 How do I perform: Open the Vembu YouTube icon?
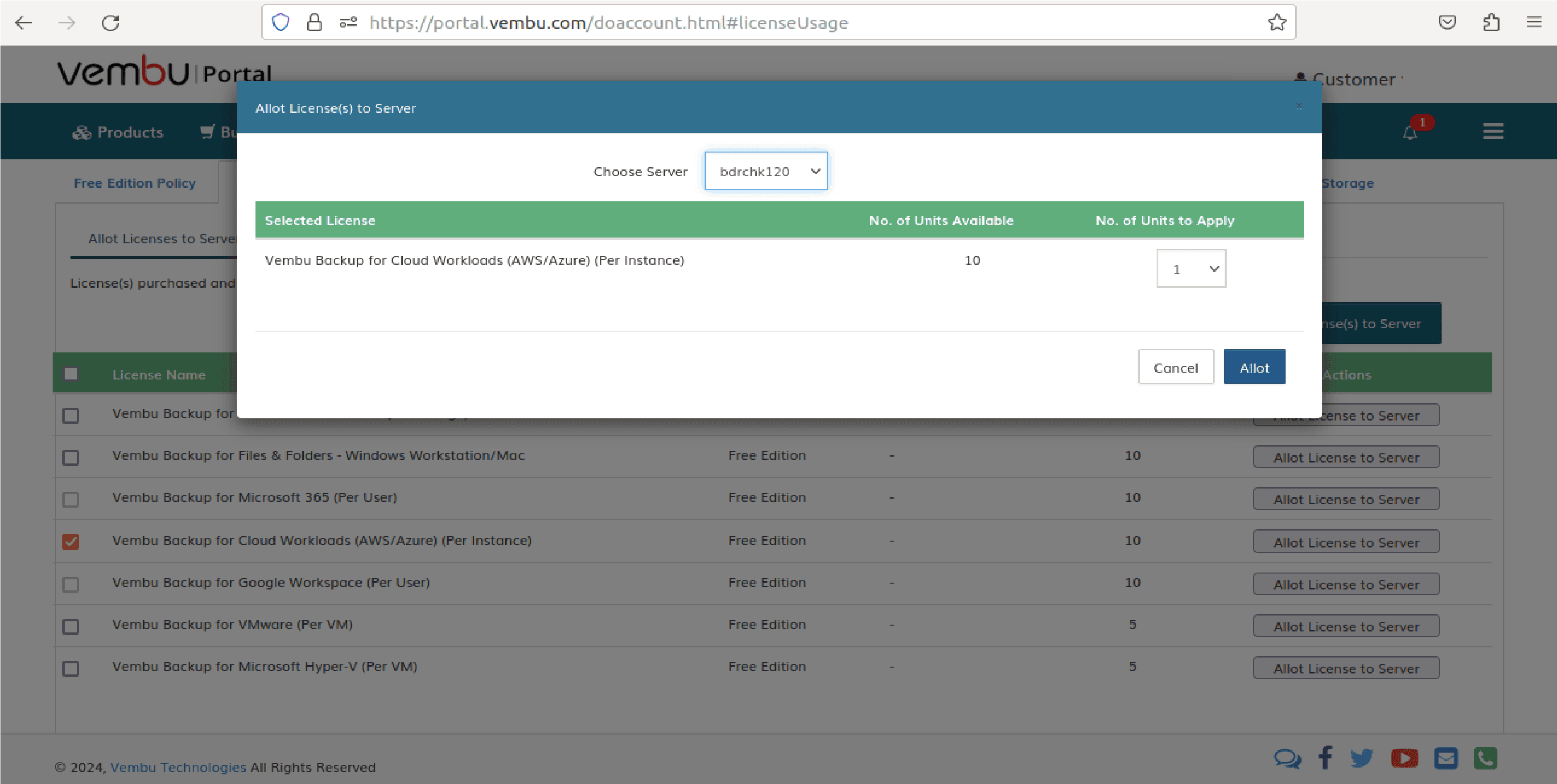pos(1404,758)
